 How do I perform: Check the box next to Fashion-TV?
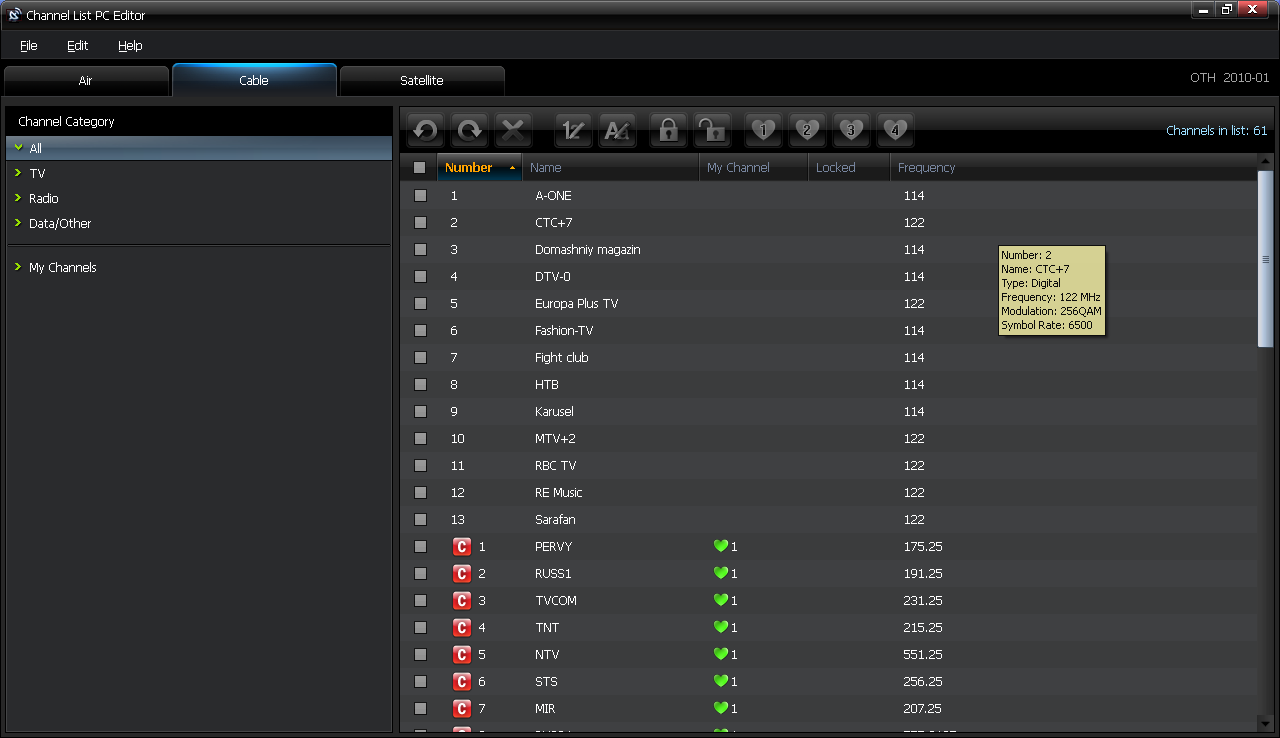point(420,331)
